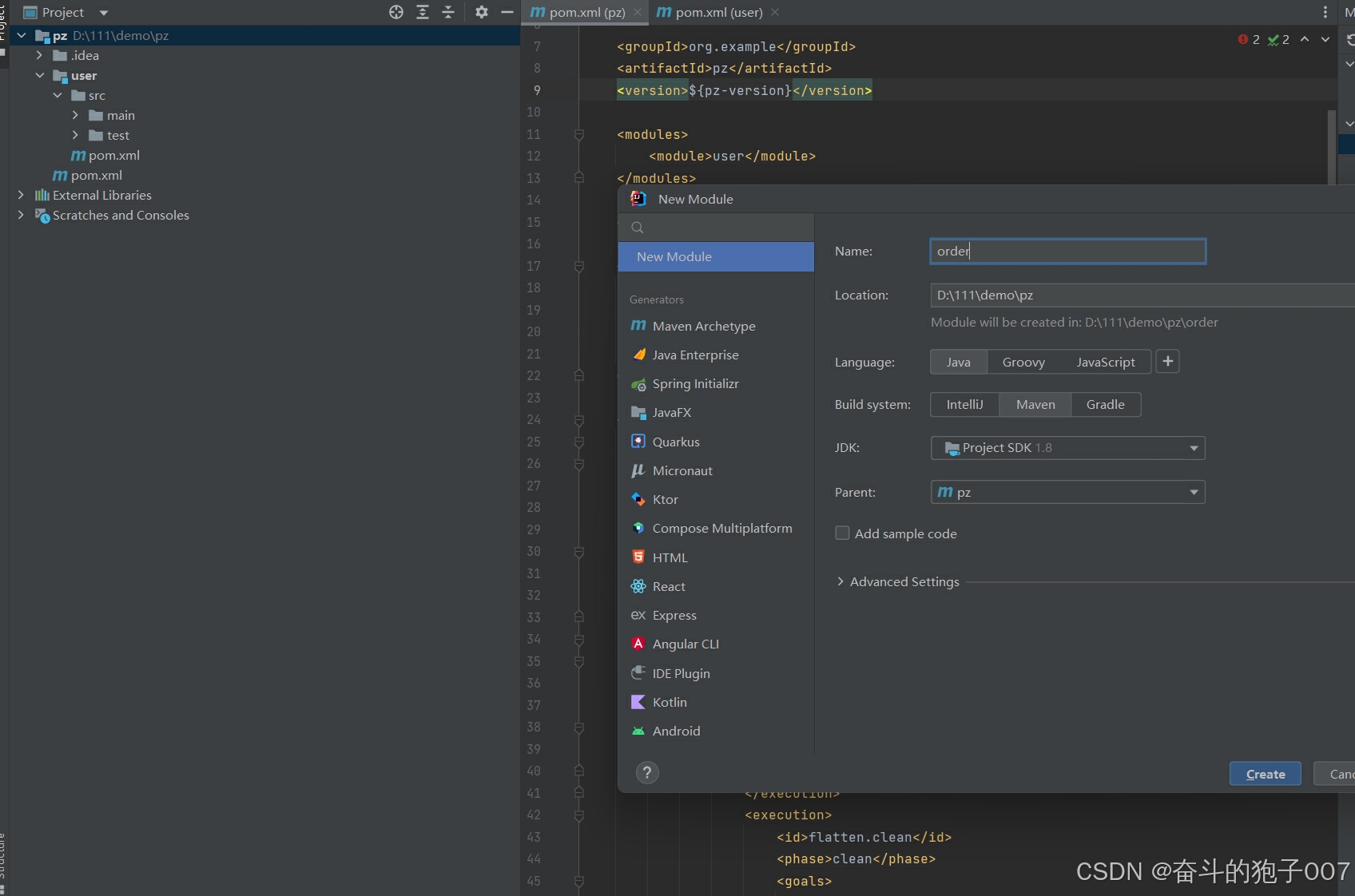Collapse the user module folder

click(x=39, y=75)
